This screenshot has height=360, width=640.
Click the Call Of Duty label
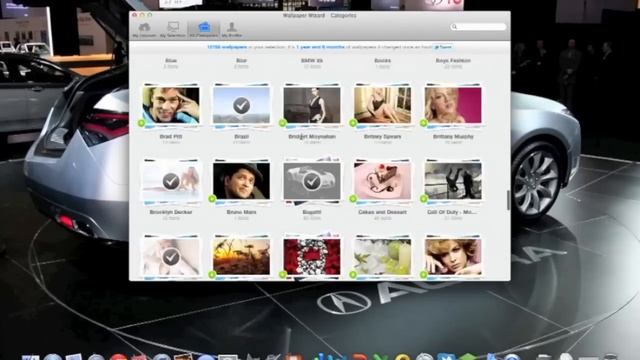(453, 212)
